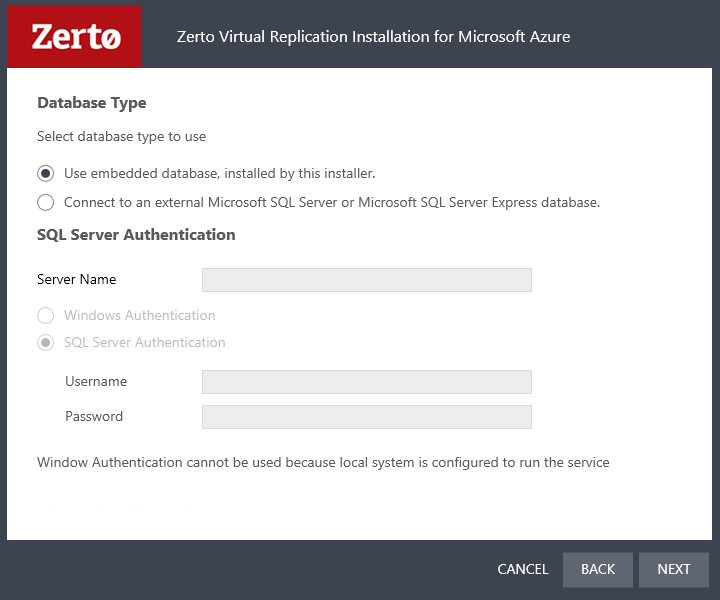
Task: Proceed to the next step with NEXT
Action: tap(674, 570)
